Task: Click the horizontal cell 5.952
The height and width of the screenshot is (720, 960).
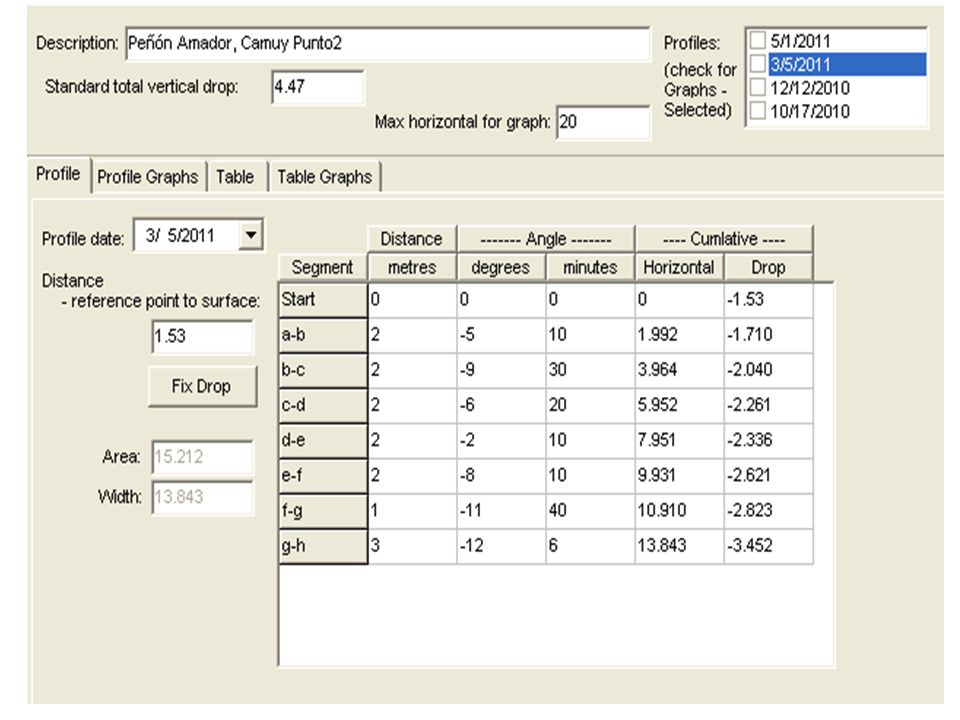Action: tap(679, 405)
